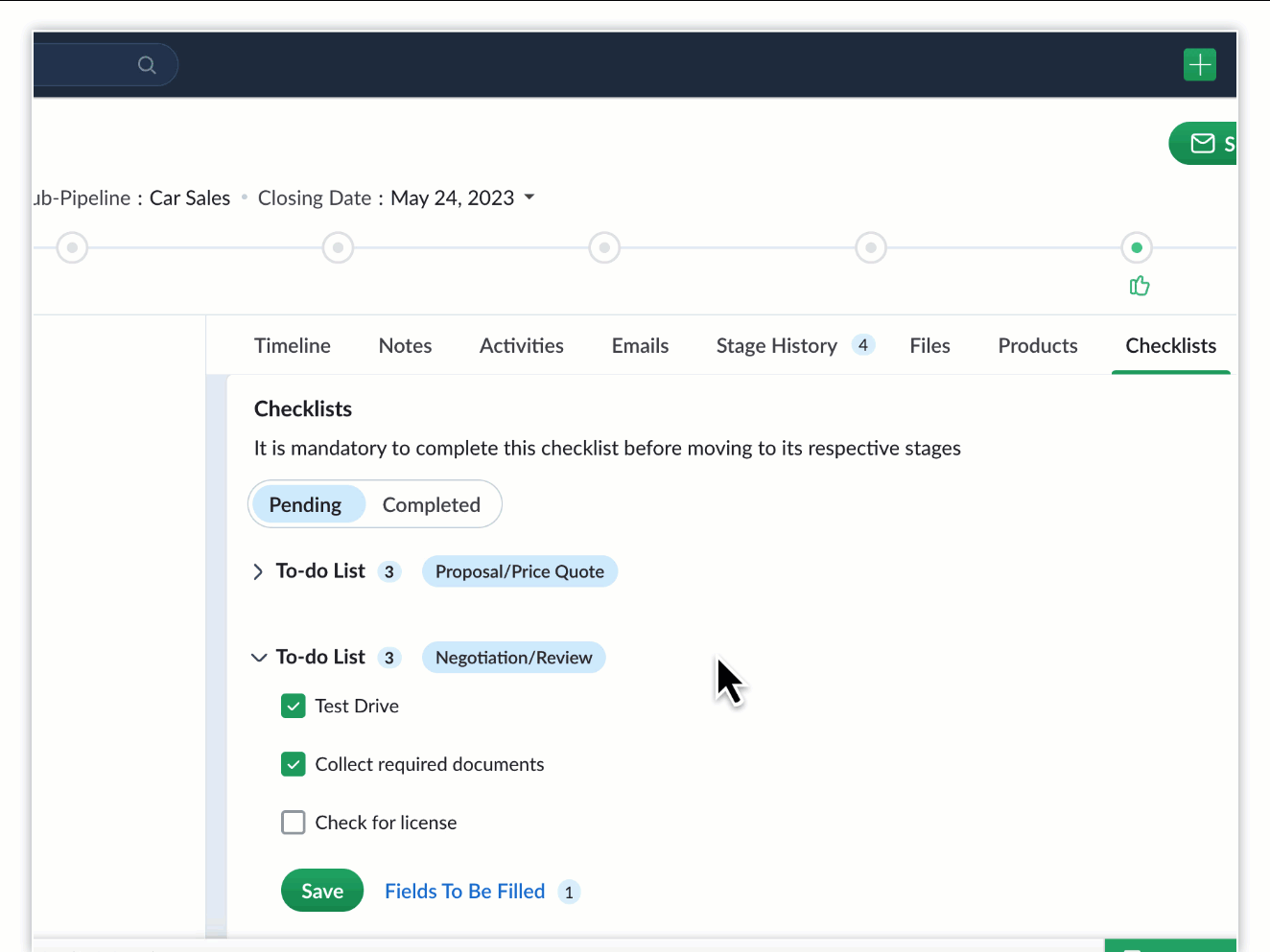
Task: Click the Test Drive item label
Action: [357, 707]
